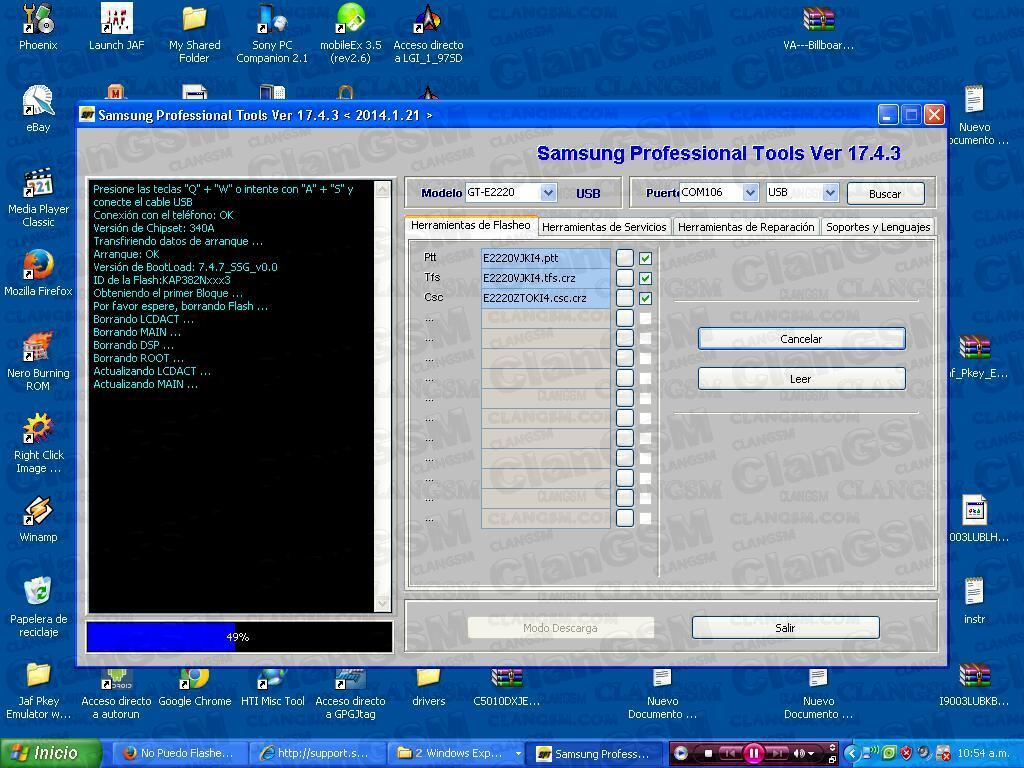The height and width of the screenshot is (768, 1024).
Task: Click the 49% progress bar
Action: pos(240,636)
